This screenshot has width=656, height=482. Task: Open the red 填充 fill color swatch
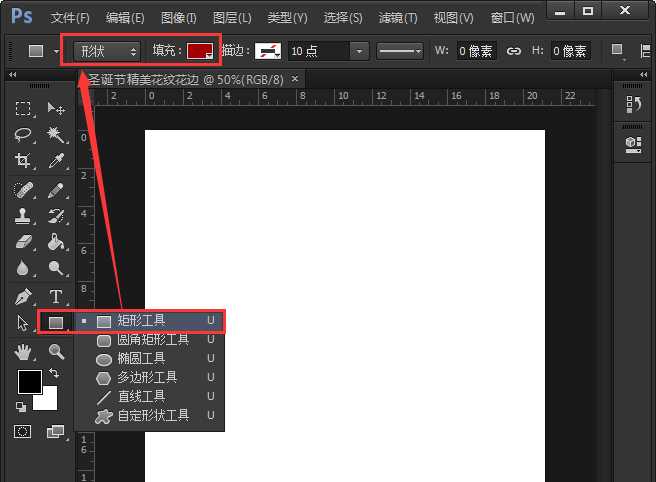tap(200, 51)
